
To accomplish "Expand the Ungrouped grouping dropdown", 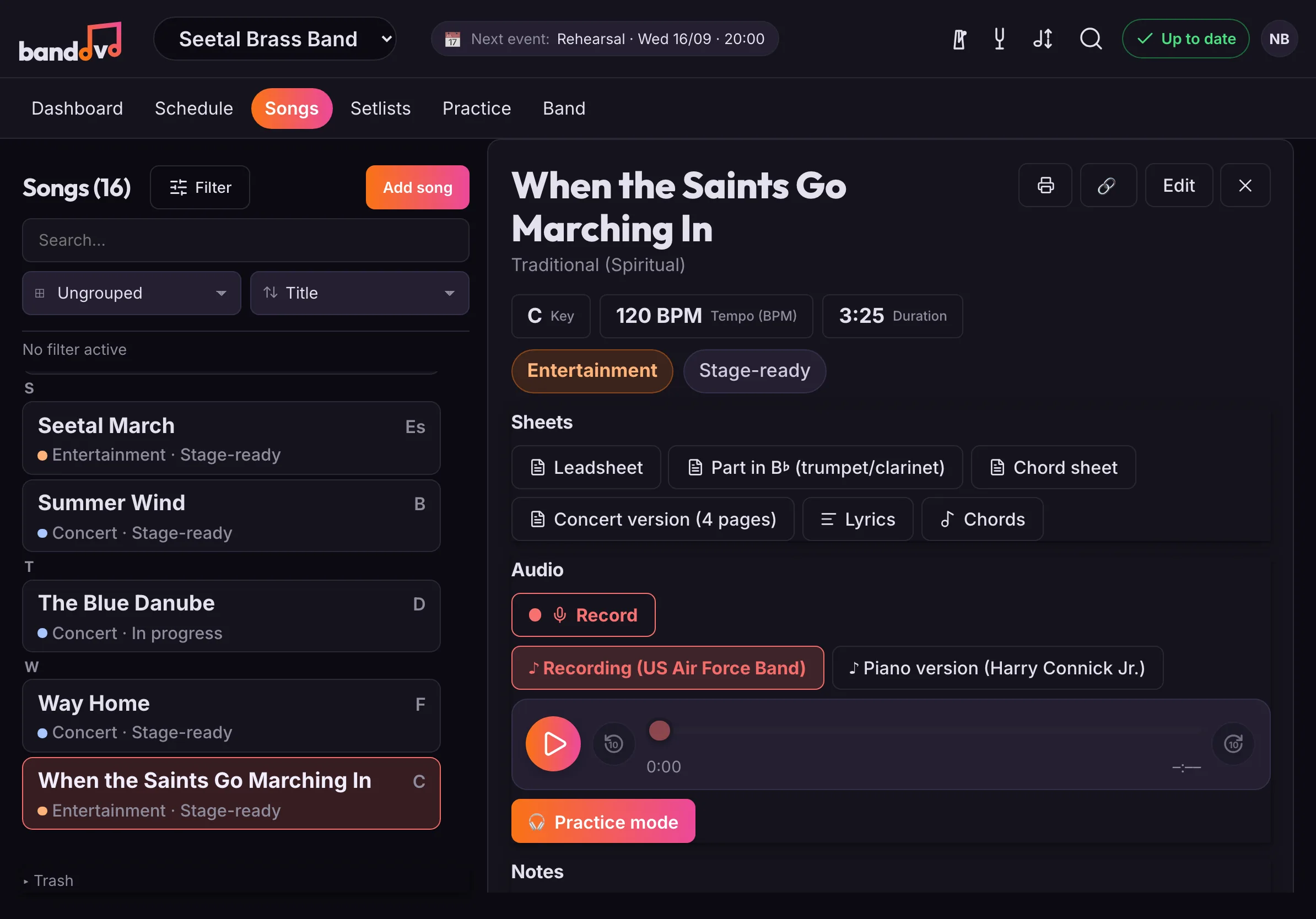I will pos(131,293).
